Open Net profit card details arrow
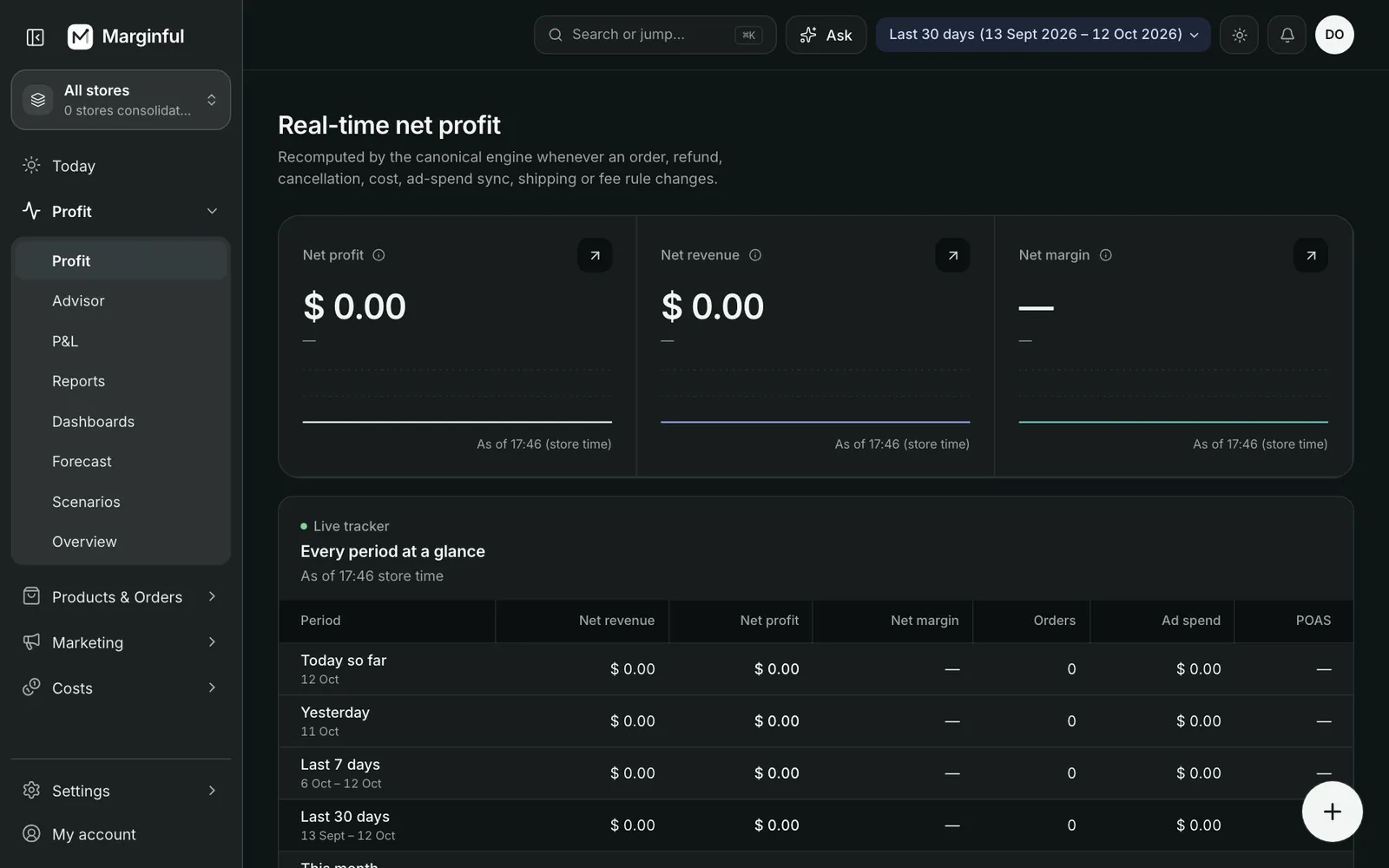 tap(595, 255)
